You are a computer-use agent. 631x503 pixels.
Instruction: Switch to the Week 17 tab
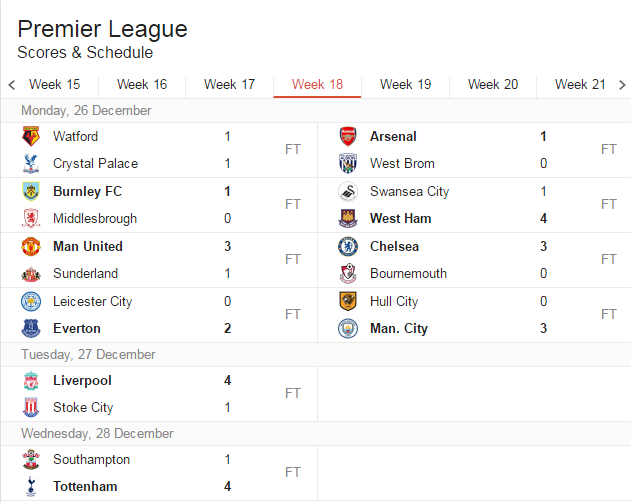pyautogui.click(x=229, y=85)
